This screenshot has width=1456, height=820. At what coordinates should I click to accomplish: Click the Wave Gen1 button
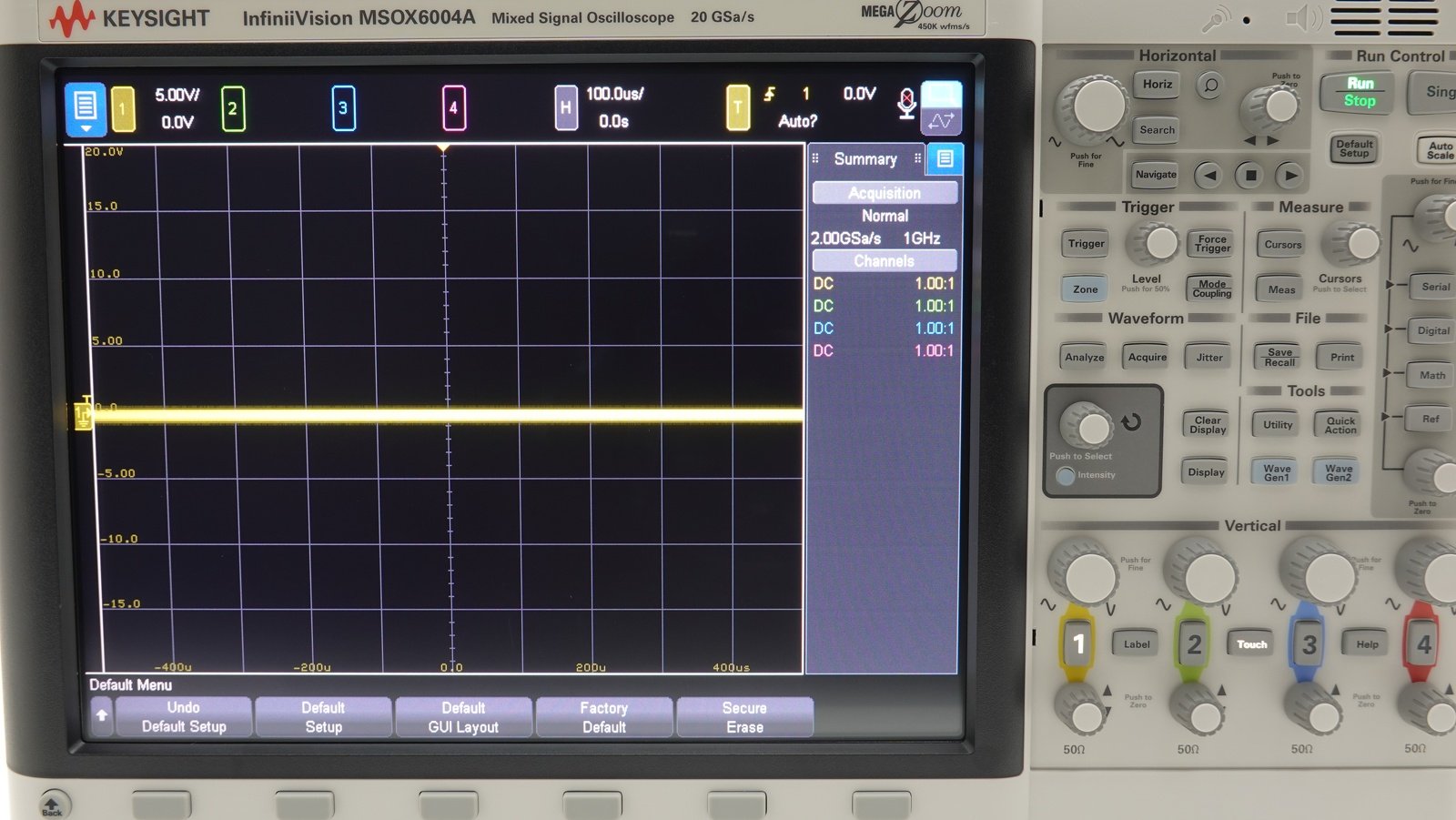1277,472
